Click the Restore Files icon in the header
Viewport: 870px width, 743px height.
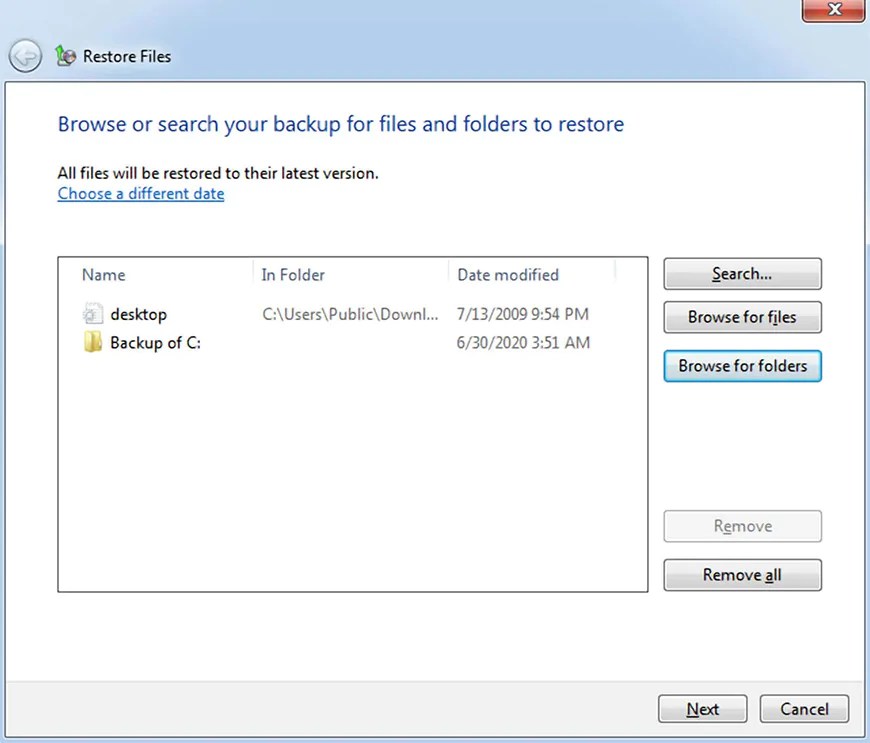pos(63,56)
